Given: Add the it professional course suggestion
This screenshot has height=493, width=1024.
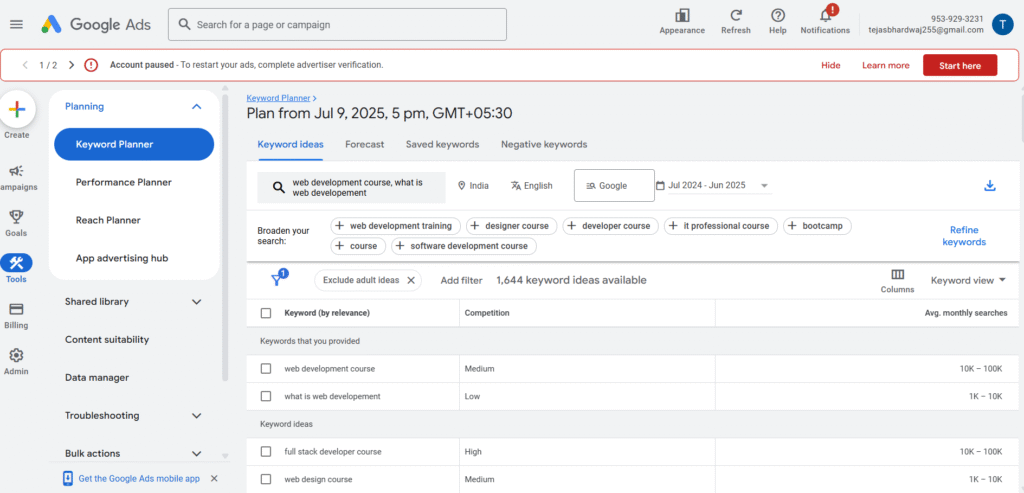Looking at the screenshot, I should (721, 226).
